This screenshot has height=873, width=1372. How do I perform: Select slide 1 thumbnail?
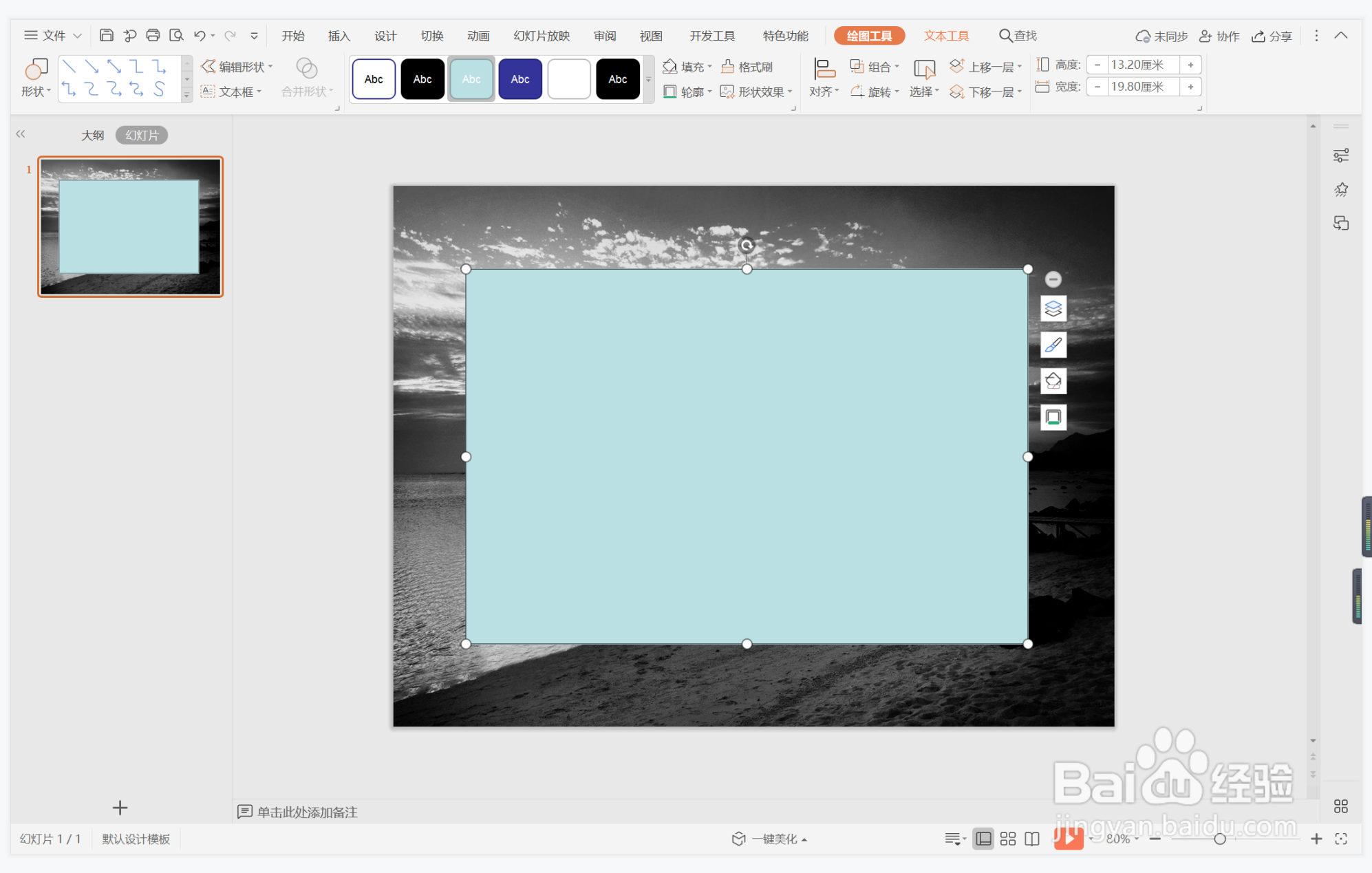pyautogui.click(x=130, y=226)
